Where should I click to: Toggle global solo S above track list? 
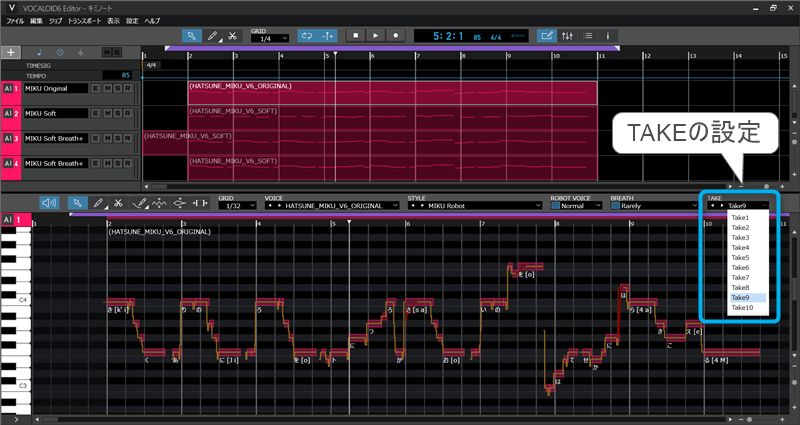click(x=117, y=53)
